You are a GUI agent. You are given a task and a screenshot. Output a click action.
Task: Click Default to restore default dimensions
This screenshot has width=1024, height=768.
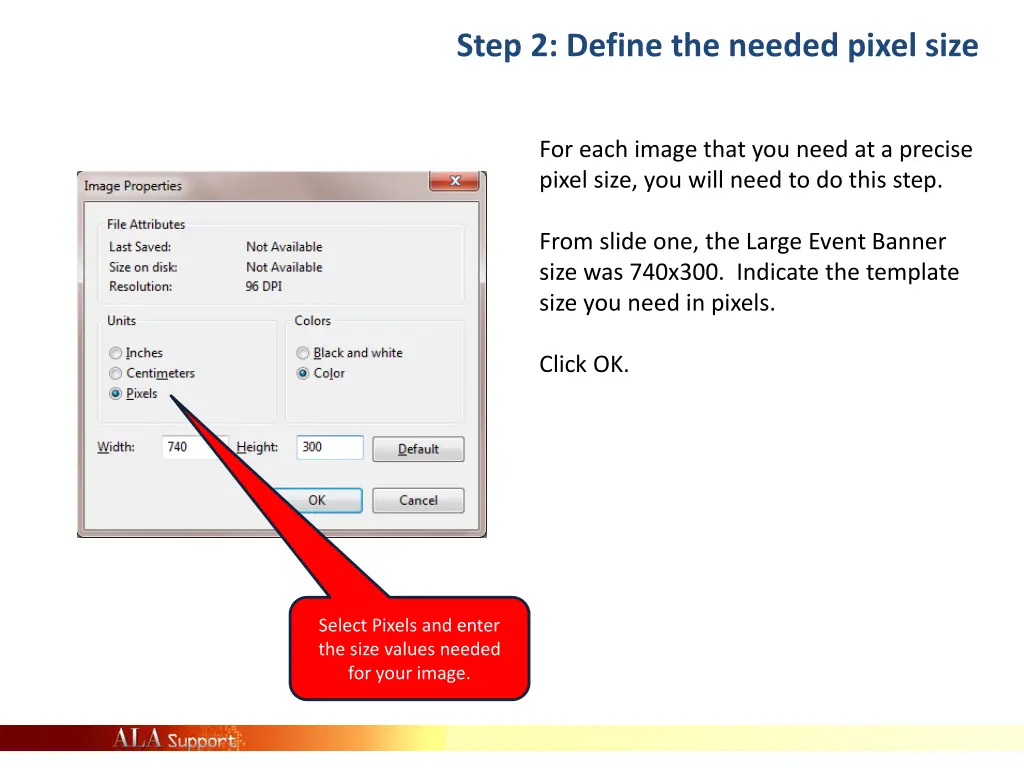click(418, 448)
